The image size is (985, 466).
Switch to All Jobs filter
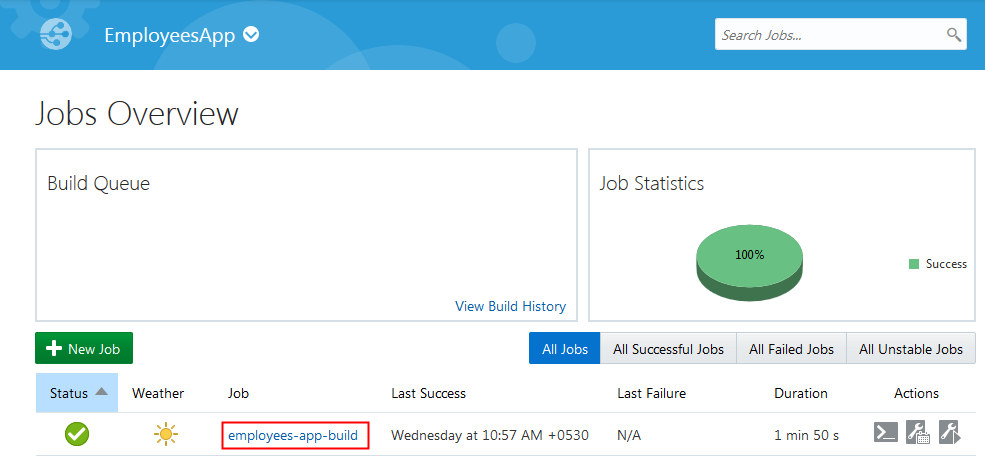565,349
